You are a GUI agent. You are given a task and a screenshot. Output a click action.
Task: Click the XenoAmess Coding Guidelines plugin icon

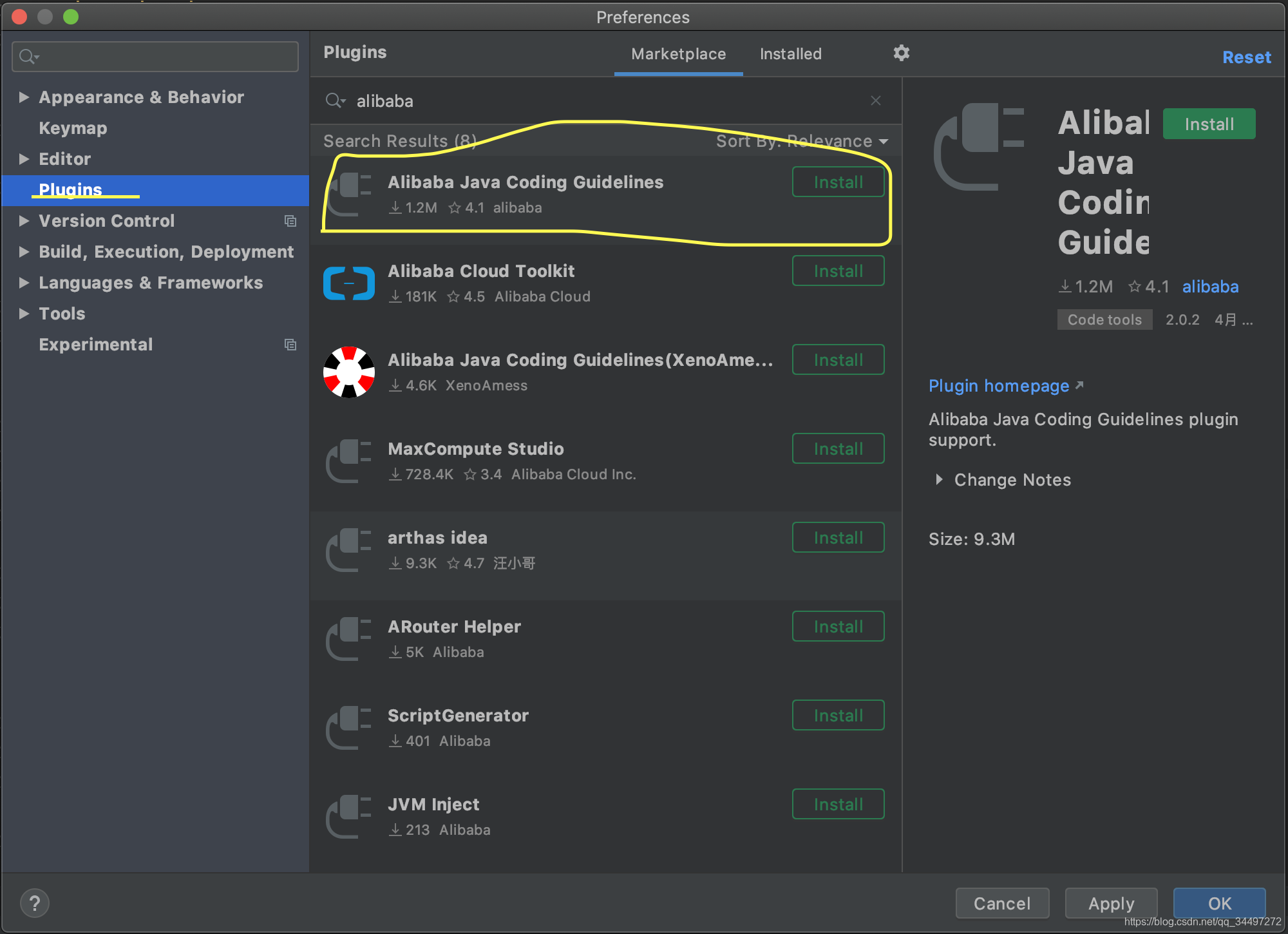[x=348, y=372]
